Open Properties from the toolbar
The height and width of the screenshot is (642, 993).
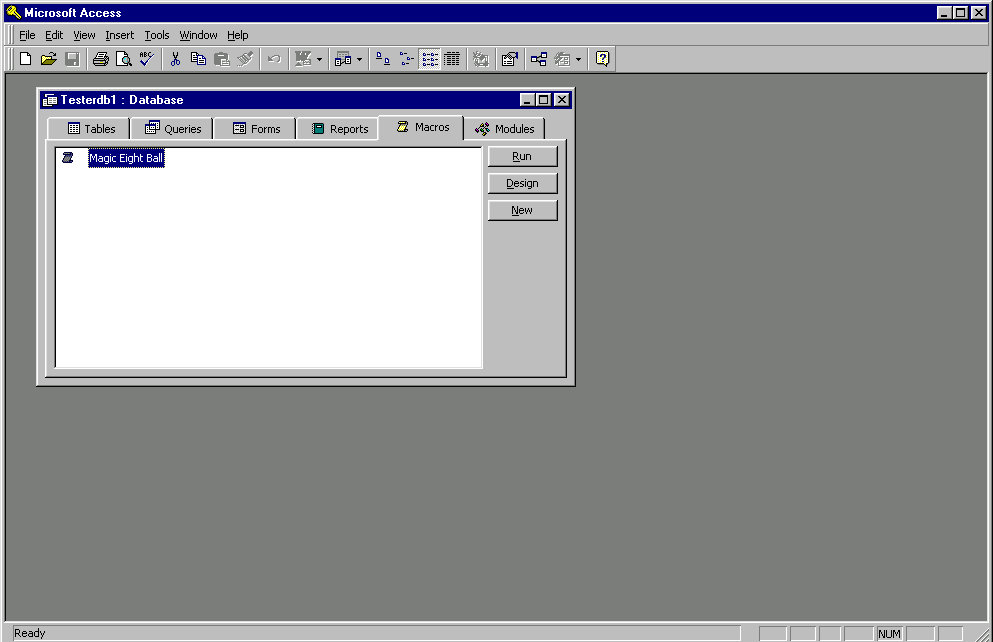click(x=509, y=59)
